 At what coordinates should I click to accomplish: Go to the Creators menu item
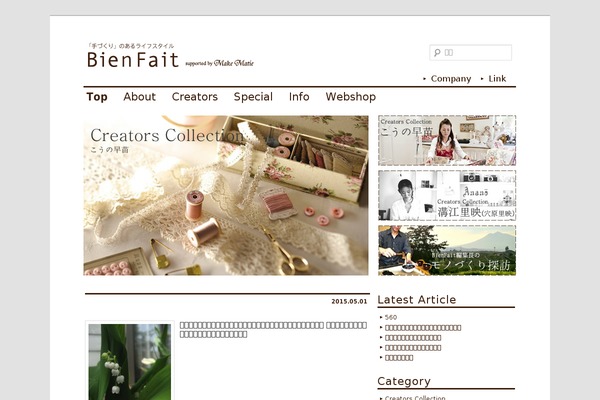coord(195,96)
